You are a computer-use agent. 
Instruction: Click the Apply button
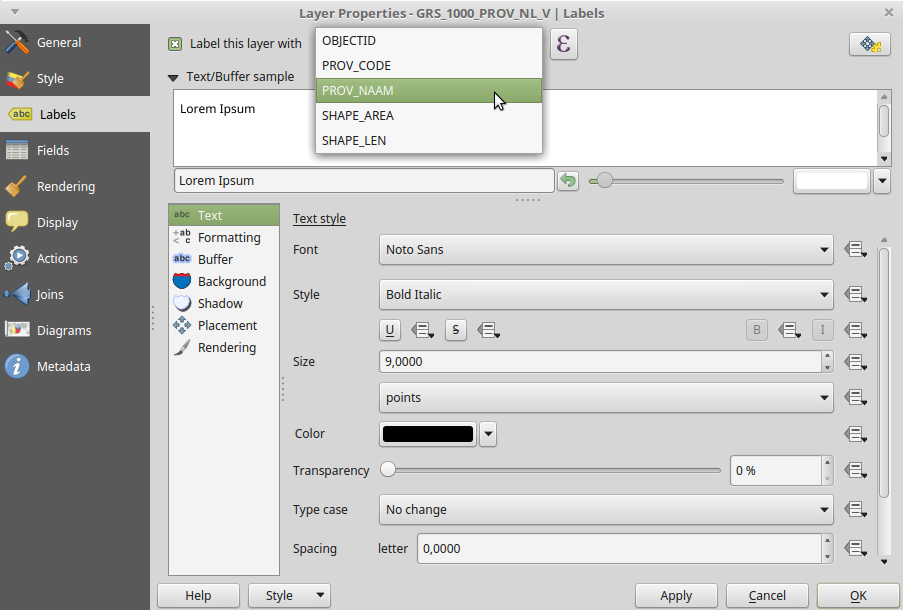[676, 596]
